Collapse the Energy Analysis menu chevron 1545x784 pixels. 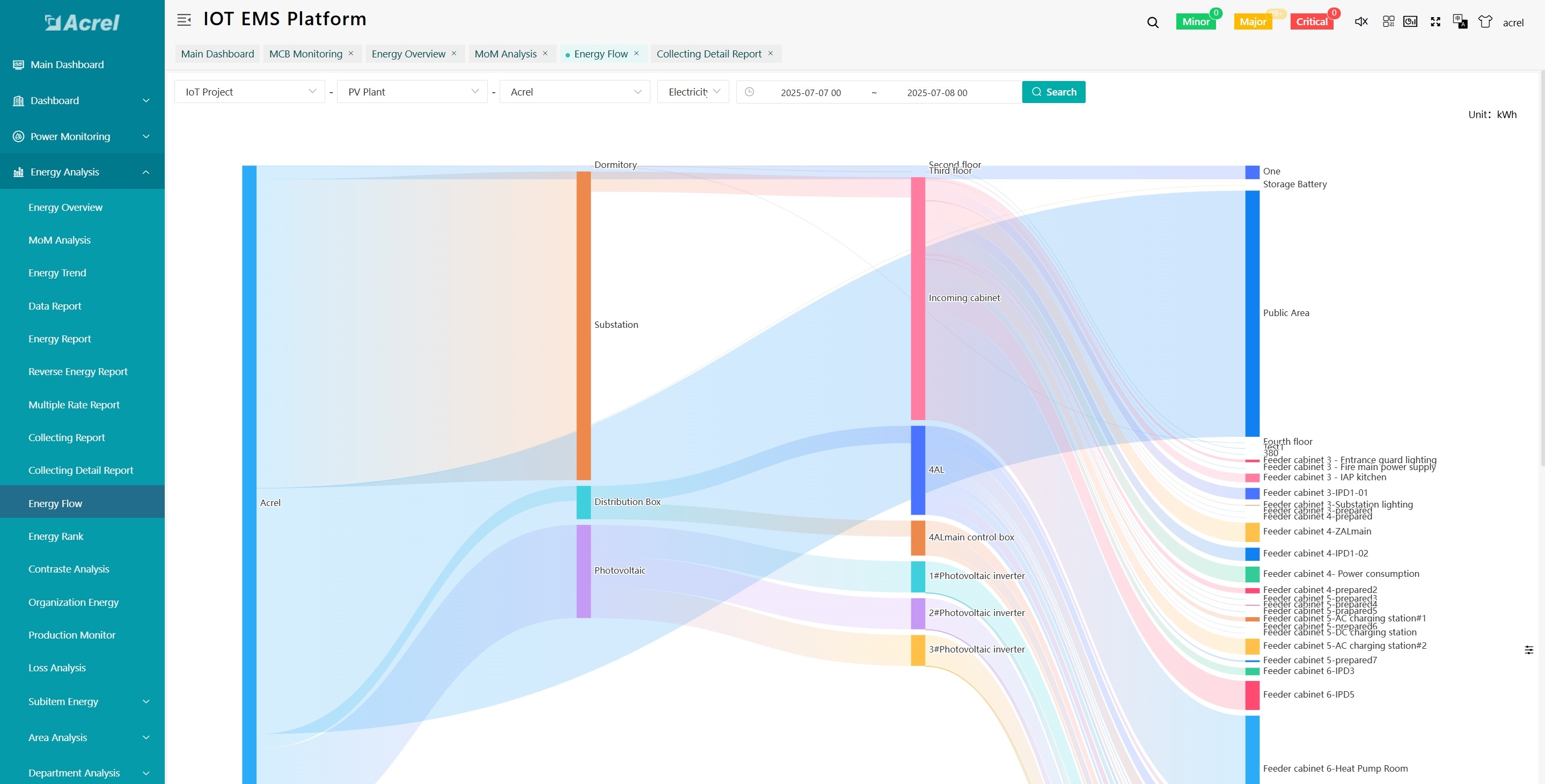(146, 172)
